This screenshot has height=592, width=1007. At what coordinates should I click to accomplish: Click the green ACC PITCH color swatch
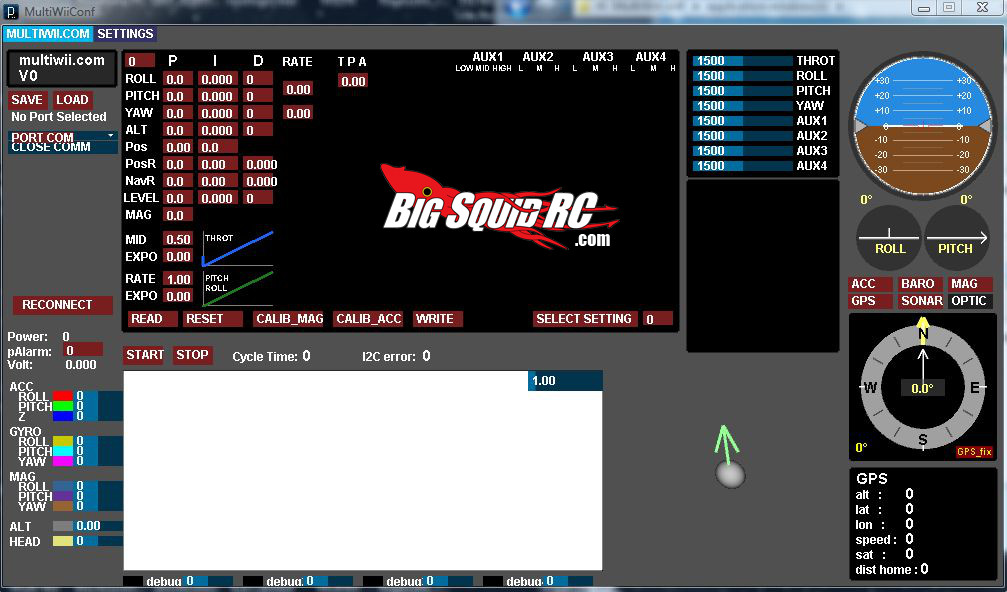click(x=62, y=406)
